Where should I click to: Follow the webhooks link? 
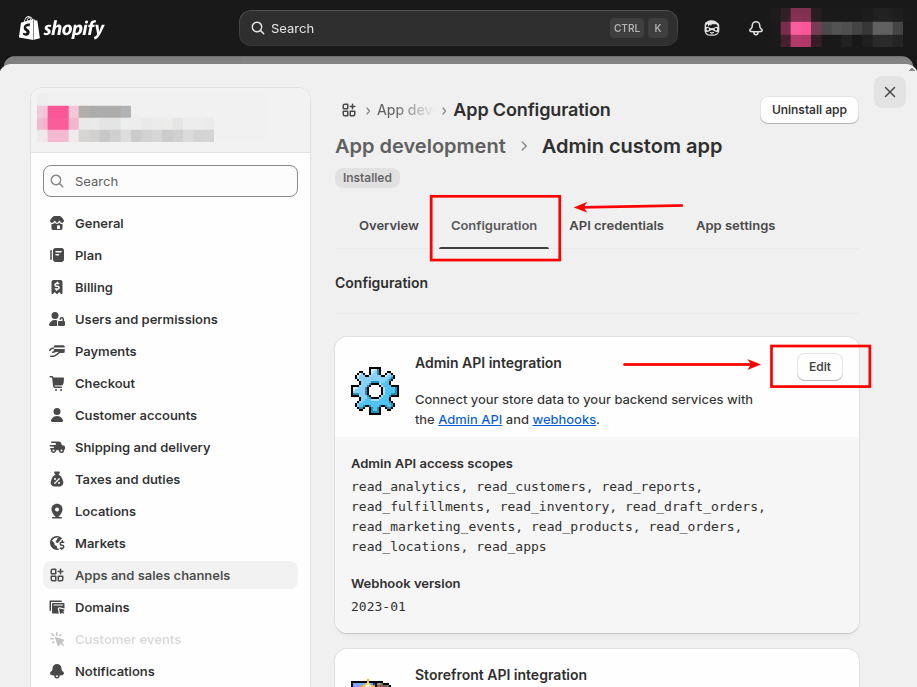[x=564, y=420]
